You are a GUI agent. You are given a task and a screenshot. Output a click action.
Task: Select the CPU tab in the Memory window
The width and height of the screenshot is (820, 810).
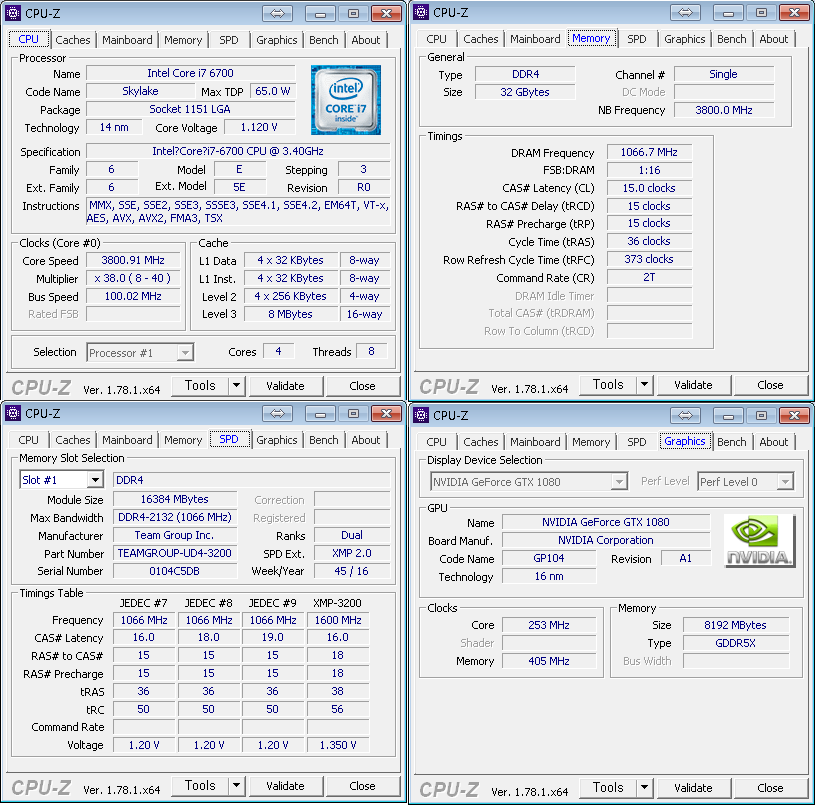(x=436, y=39)
